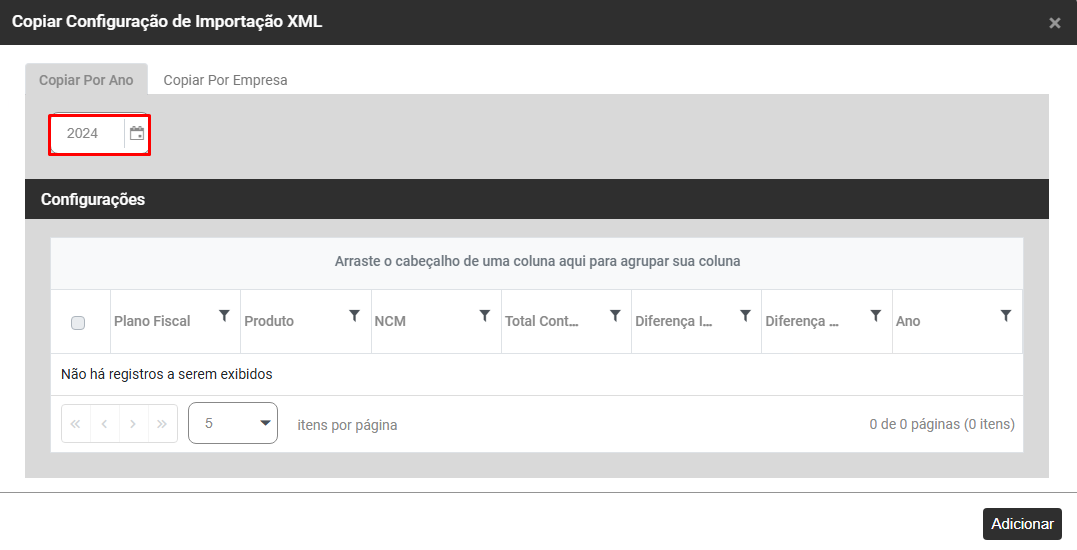Click the year input field showing 2024
The width and height of the screenshot is (1077, 550).
pyautogui.click(x=87, y=133)
